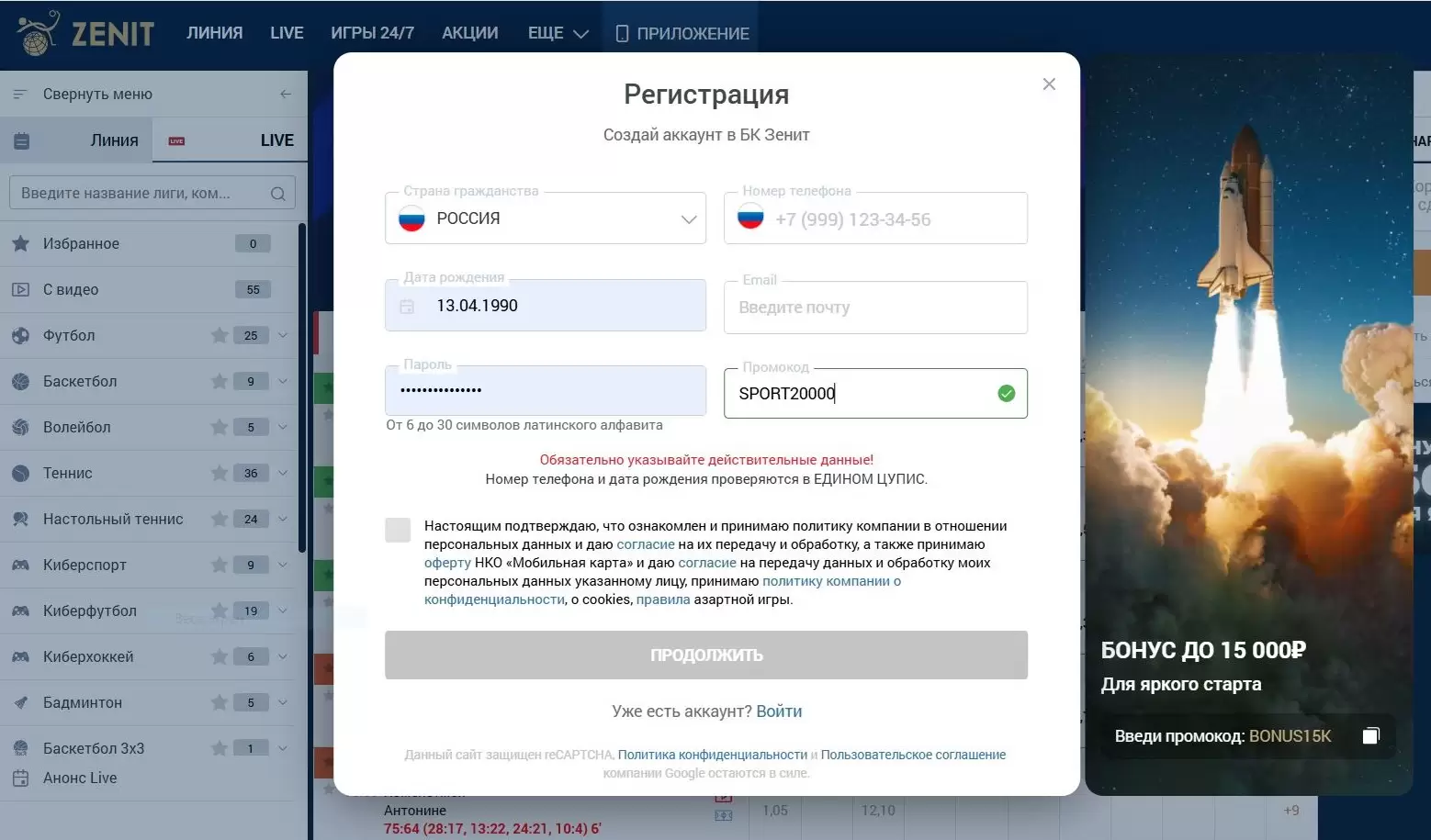The width and height of the screenshot is (1431, 840).
Task: Enable the personal data consent checkbox
Action: click(x=398, y=529)
